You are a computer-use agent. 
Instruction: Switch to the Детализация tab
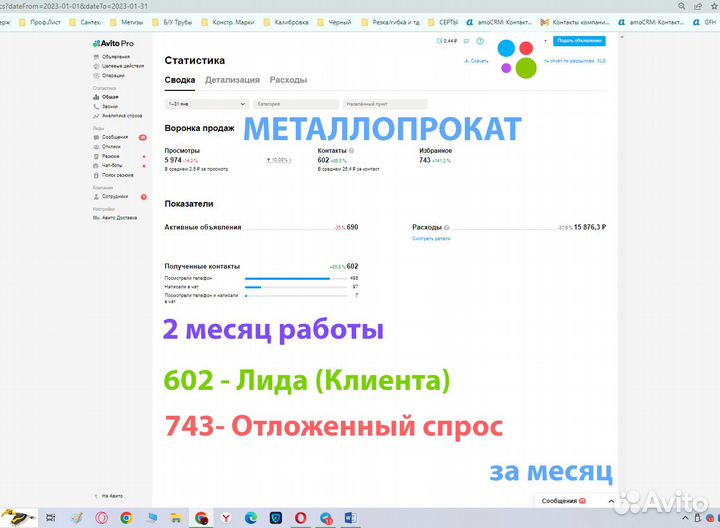[x=232, y=80]
